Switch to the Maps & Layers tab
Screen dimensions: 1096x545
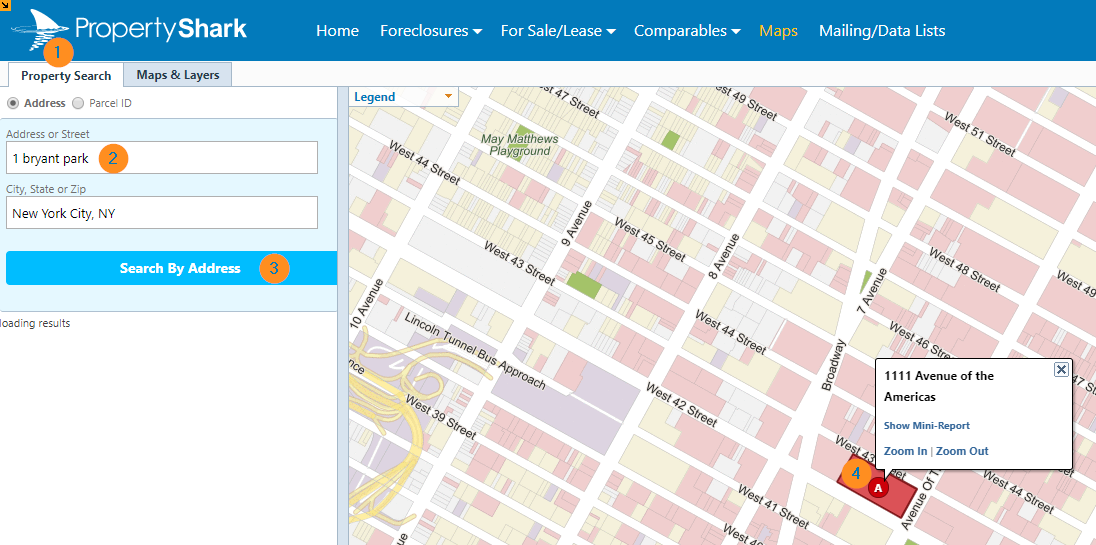pyautogui.click(x=178, y=75)
